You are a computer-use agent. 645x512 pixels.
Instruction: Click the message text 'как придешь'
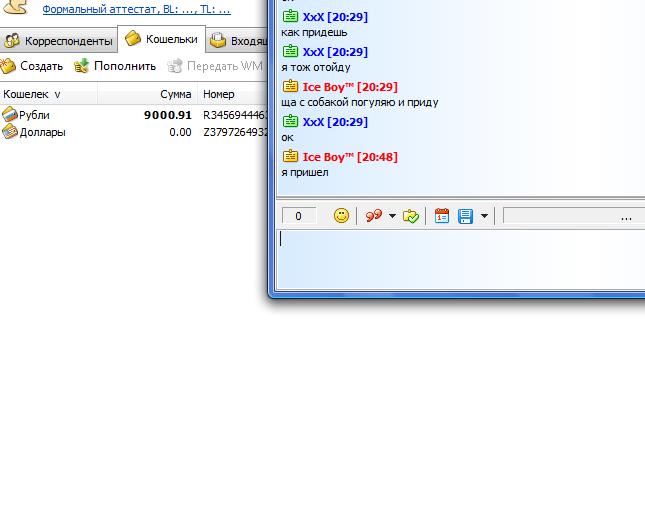click(x=314, y=32)
